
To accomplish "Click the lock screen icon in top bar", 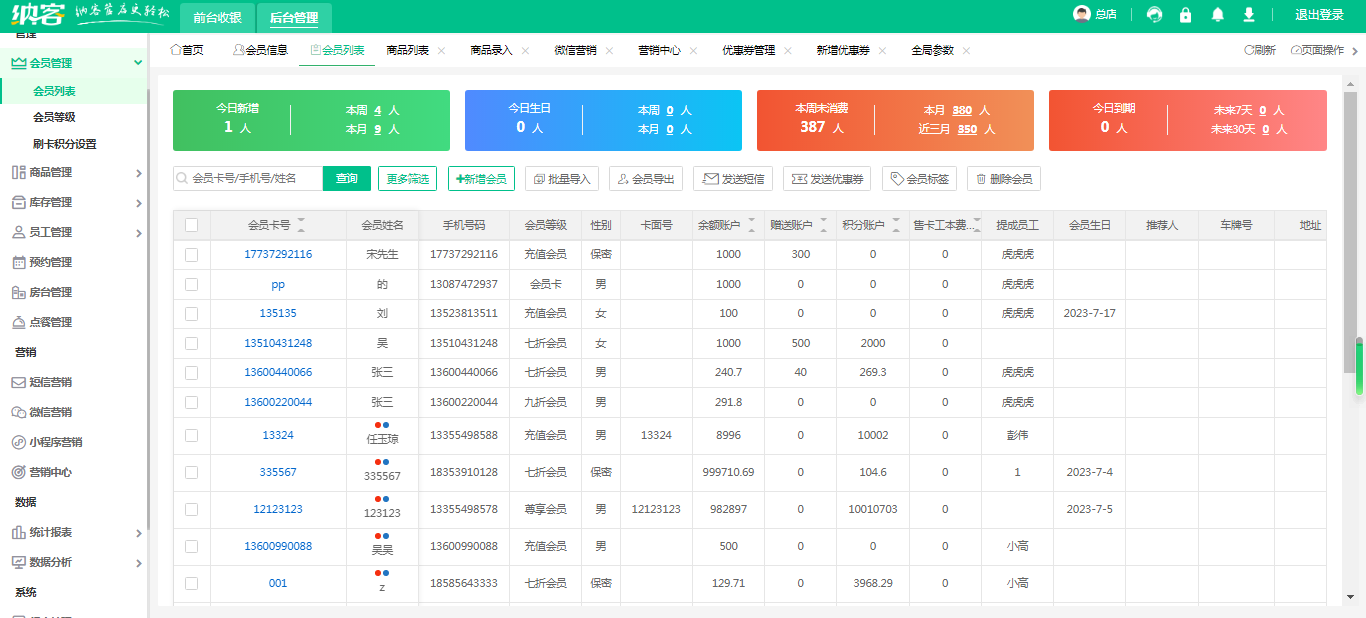I will click(1186, 15).
